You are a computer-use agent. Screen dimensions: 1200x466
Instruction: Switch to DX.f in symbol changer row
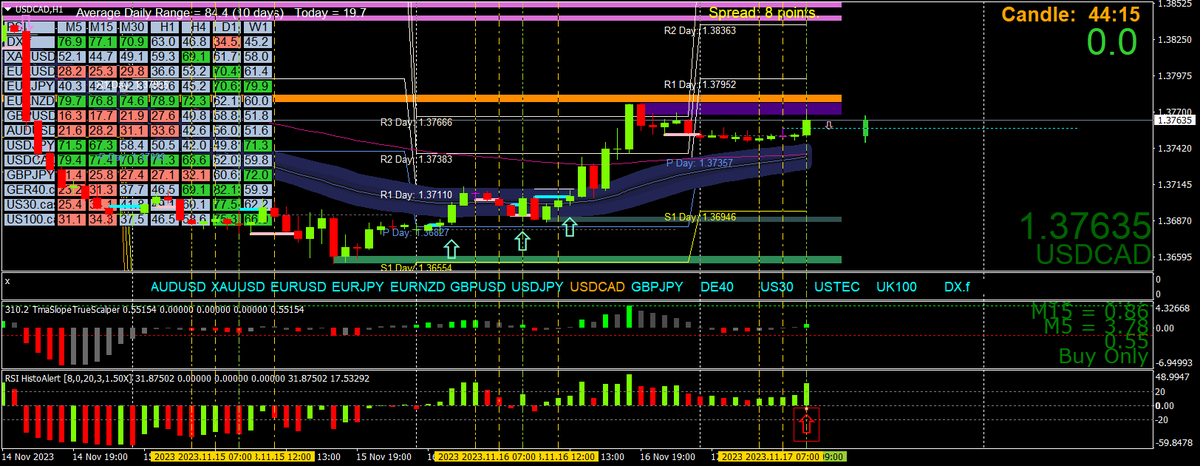click(957, 287)
